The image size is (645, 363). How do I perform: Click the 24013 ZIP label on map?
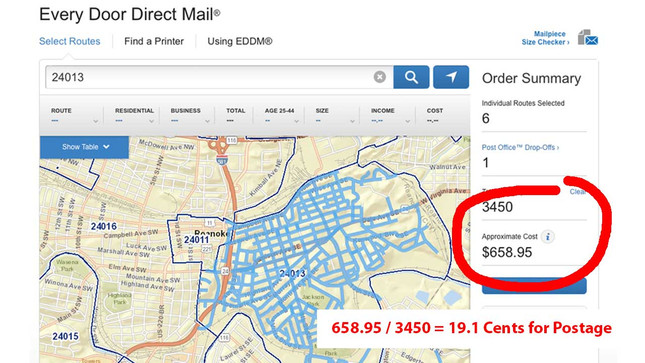[x=292, y=273]
